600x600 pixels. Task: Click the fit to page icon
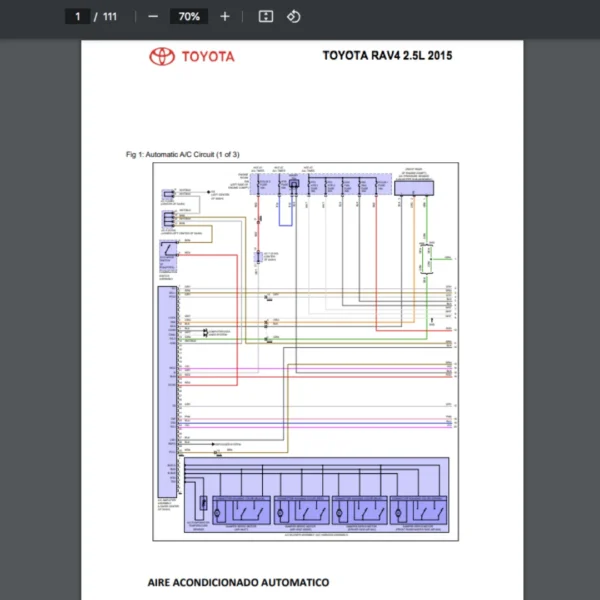(265, 16)
